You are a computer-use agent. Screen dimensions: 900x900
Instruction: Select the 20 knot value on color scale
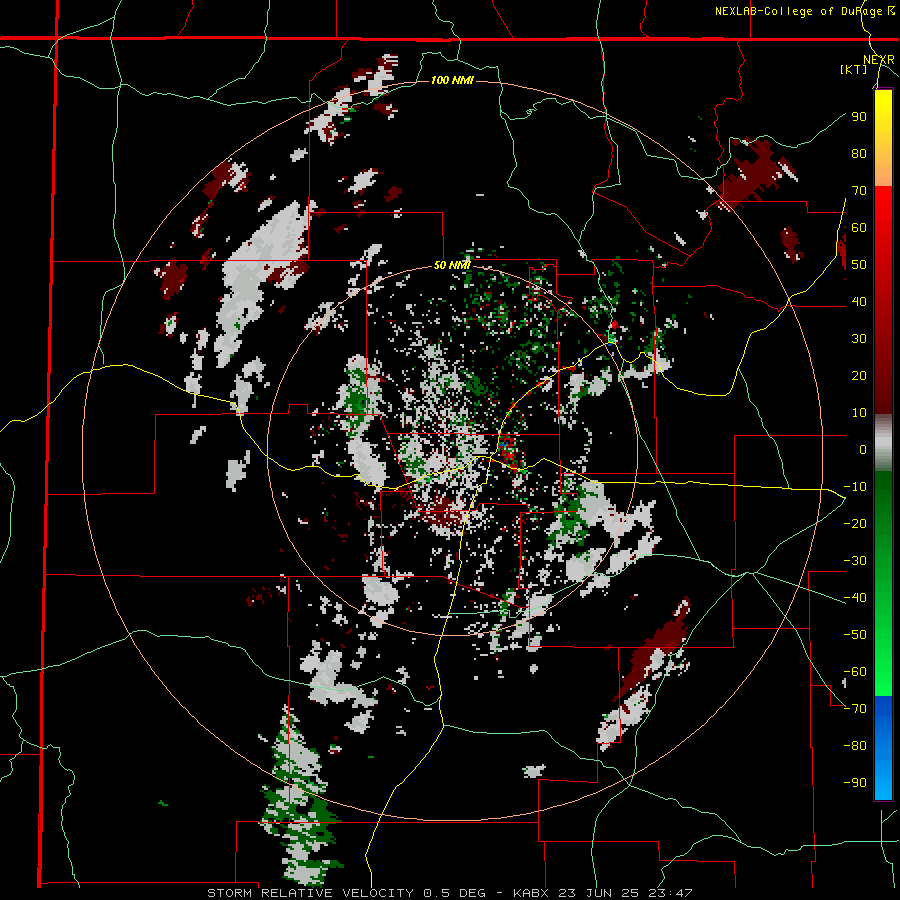pyautogui.click(x=859, y=376)
